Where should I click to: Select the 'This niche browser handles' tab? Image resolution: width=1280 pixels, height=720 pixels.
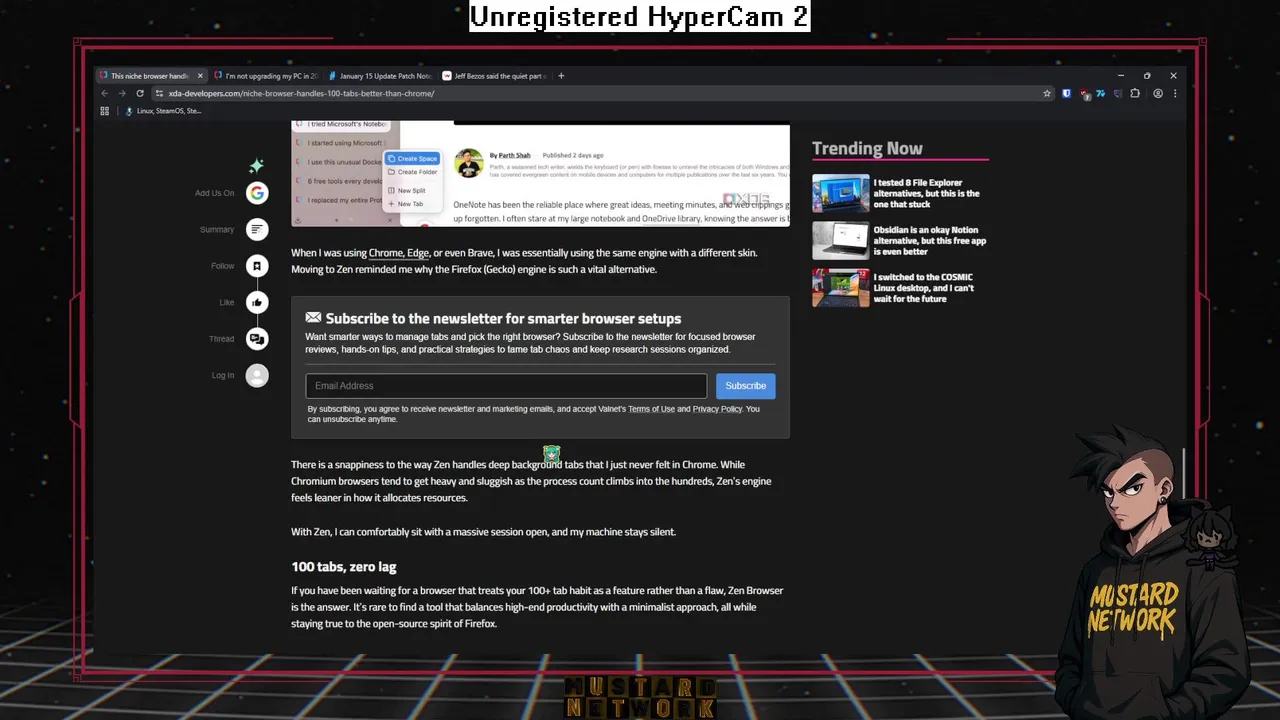coord(150,75)
